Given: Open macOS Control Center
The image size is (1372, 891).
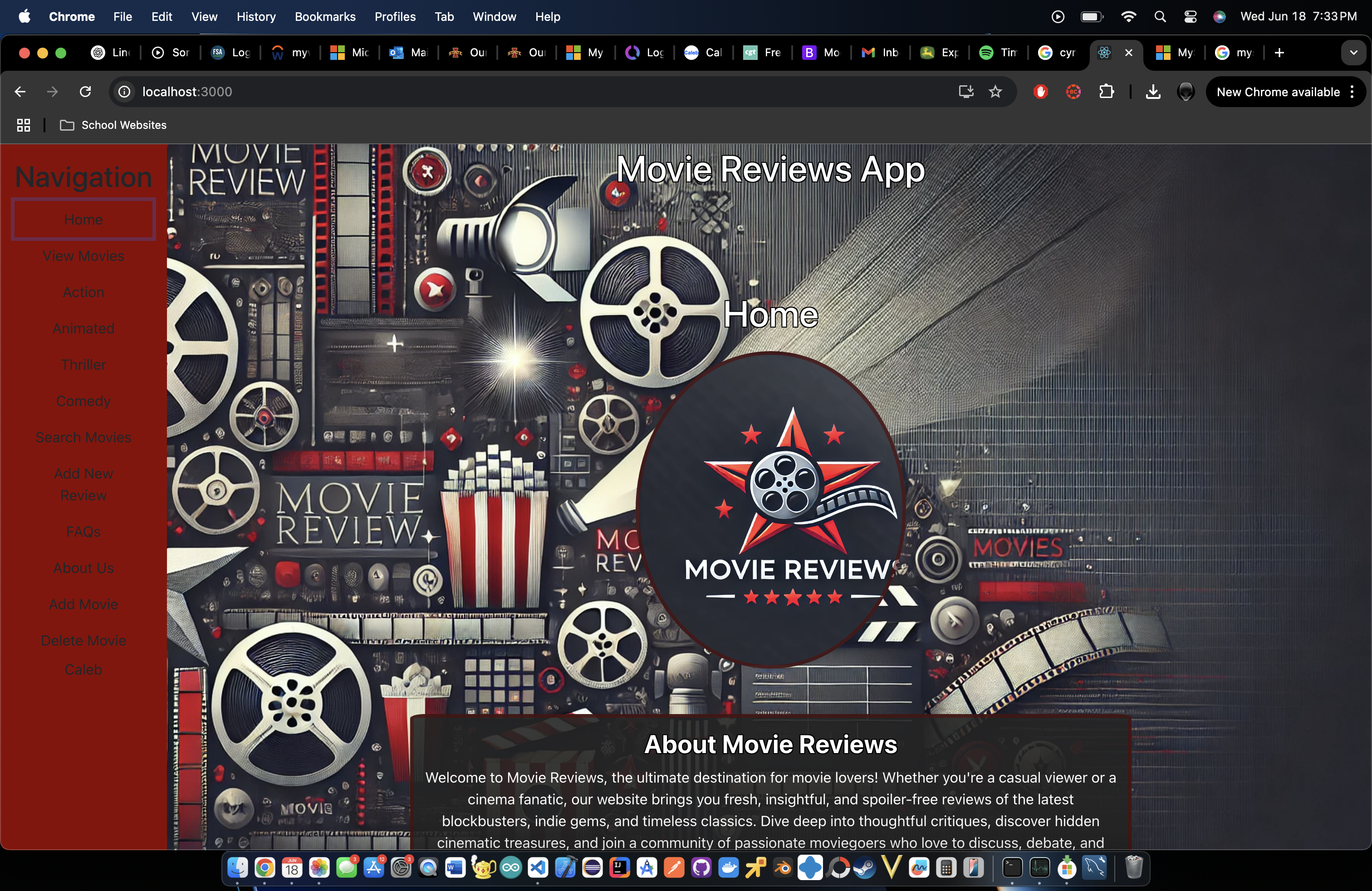Looking at the screenshot, I should (x=1190, y=17).
